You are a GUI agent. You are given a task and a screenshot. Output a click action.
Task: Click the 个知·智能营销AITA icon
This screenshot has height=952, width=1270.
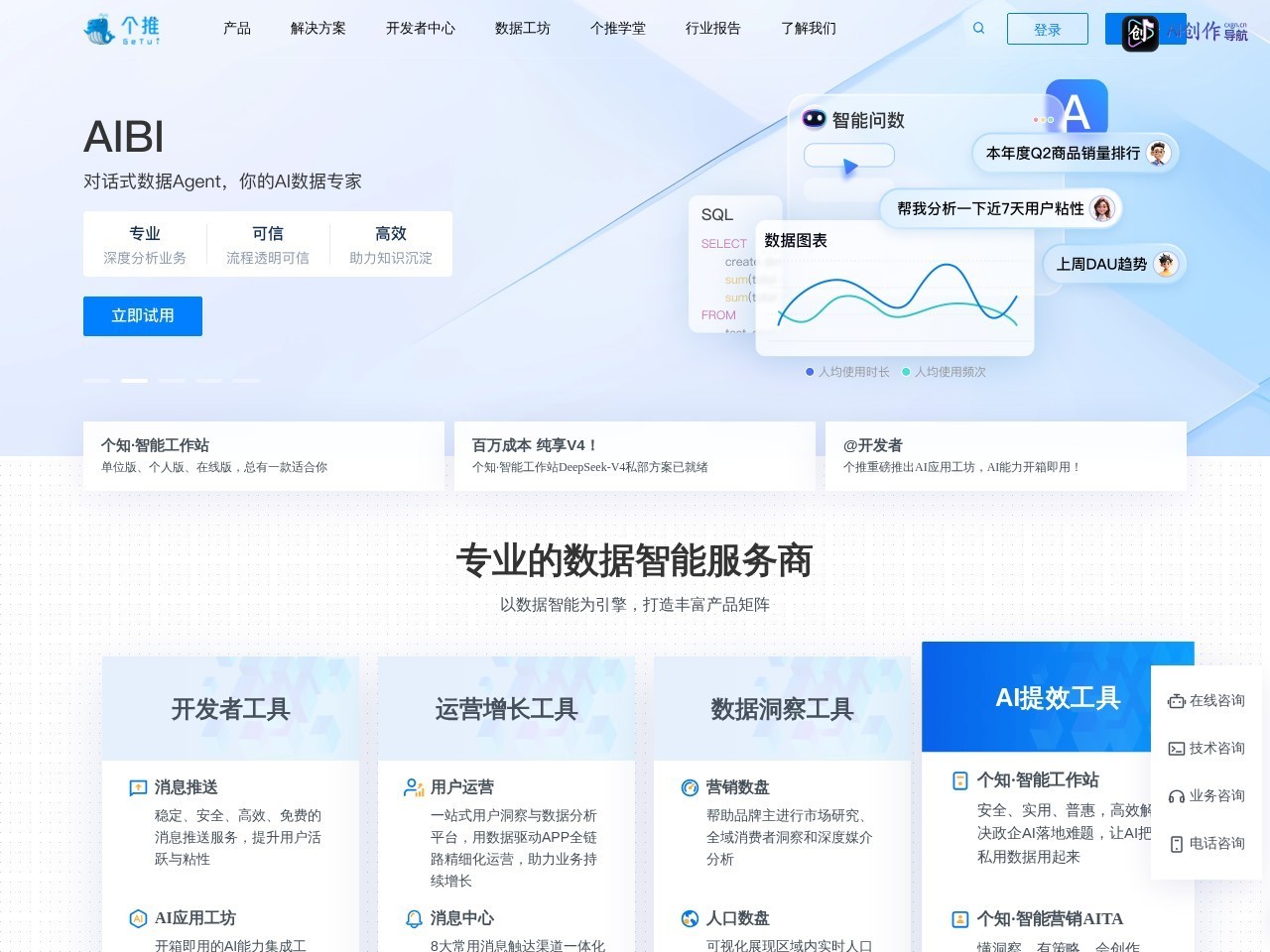point(960,919)
